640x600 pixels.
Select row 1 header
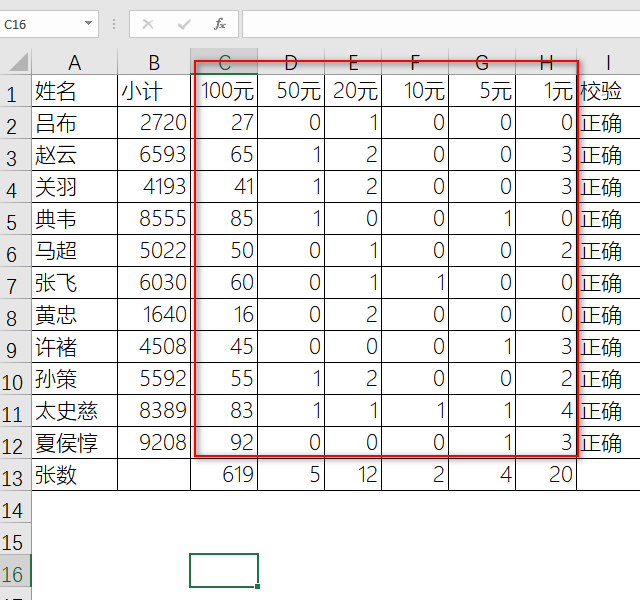16,91
